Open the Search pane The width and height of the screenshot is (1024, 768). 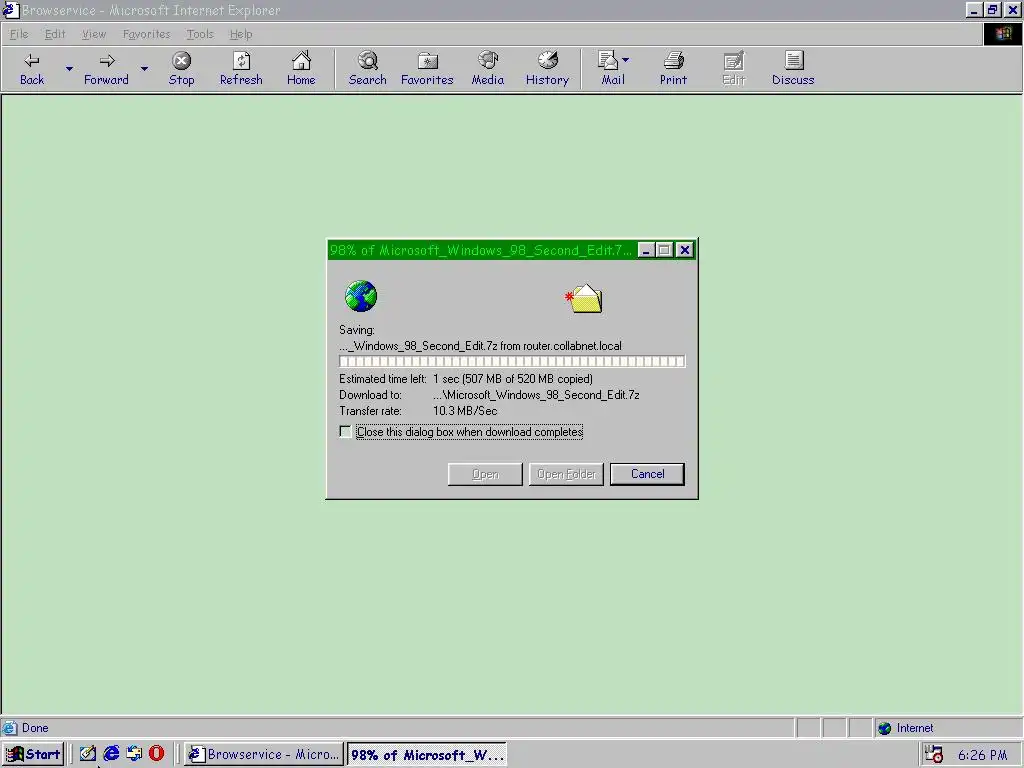click(368, 69)
